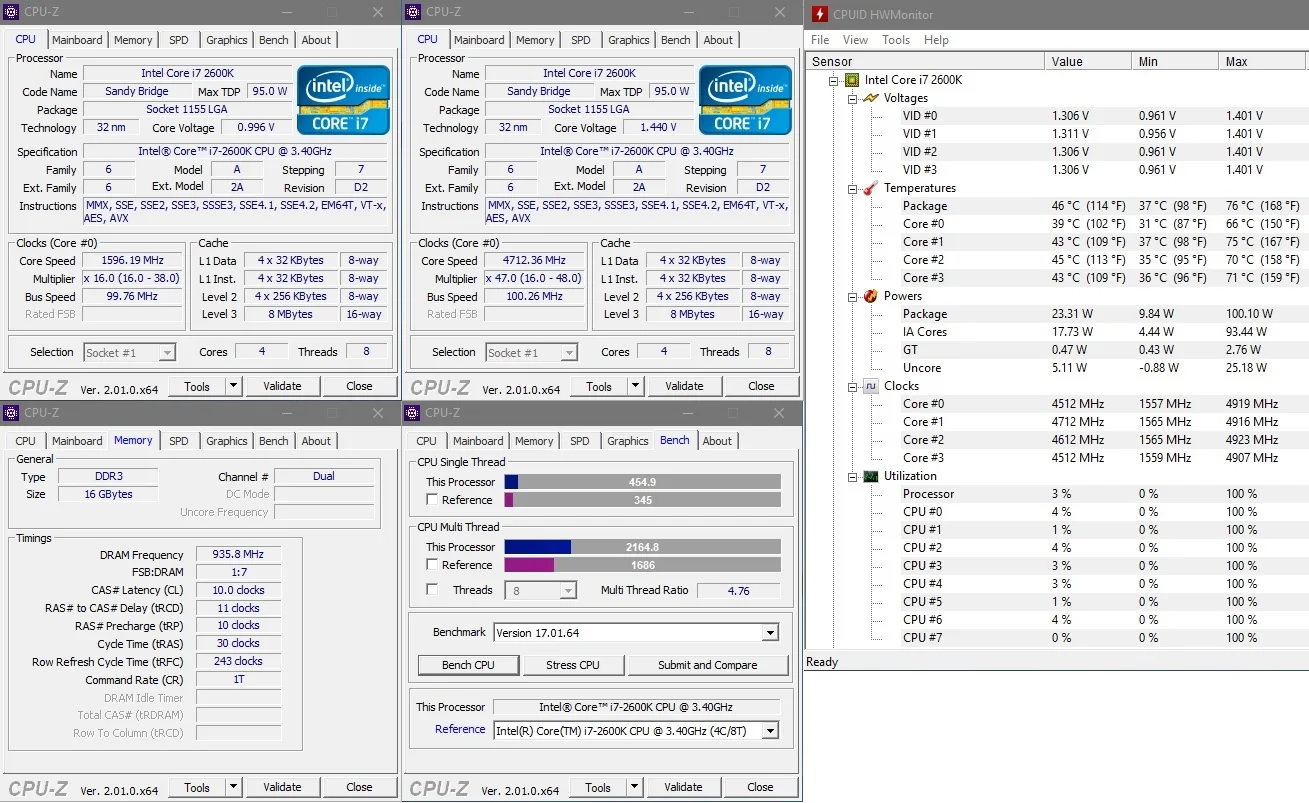This screenshot has width=1309, height=803.
Task: Click the Intel Core i7 logo showing 4712.36 MHz
Action: (745, 100)
